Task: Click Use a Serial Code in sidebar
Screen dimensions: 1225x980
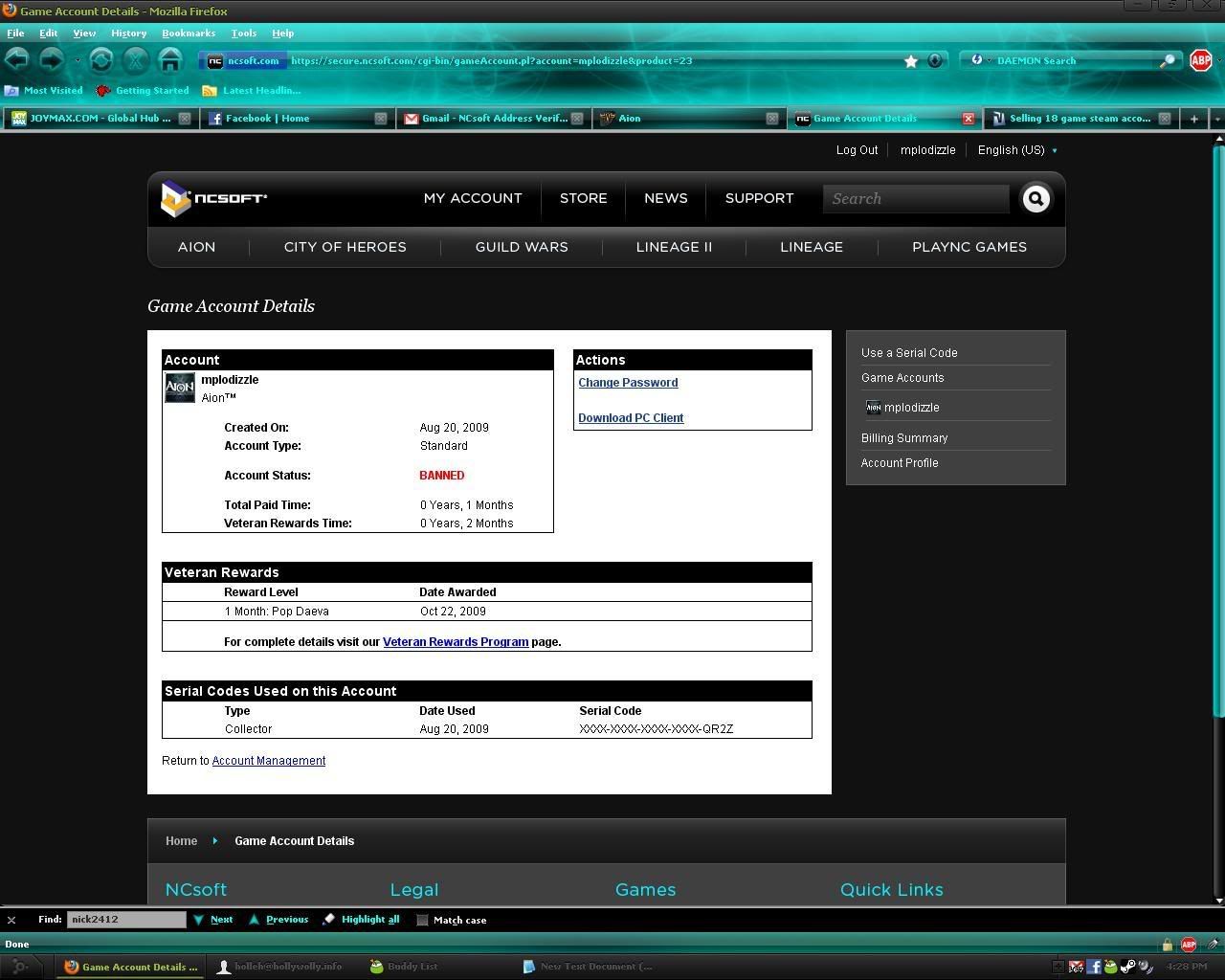Action: pyautogui.click(x=909, y=353)
